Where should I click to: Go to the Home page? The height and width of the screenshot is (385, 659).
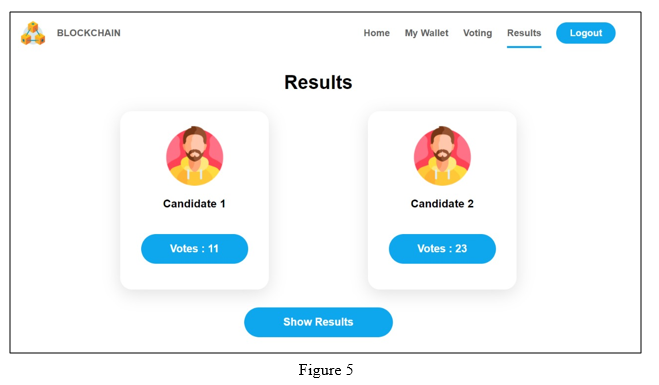click(377, 33)
